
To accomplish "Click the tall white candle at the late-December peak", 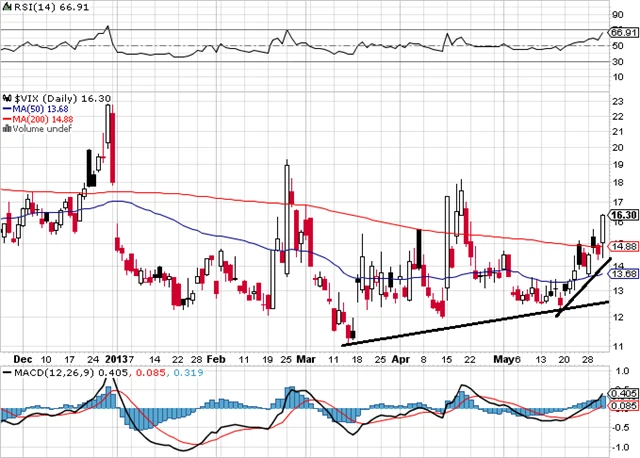I will coord(108,125).
